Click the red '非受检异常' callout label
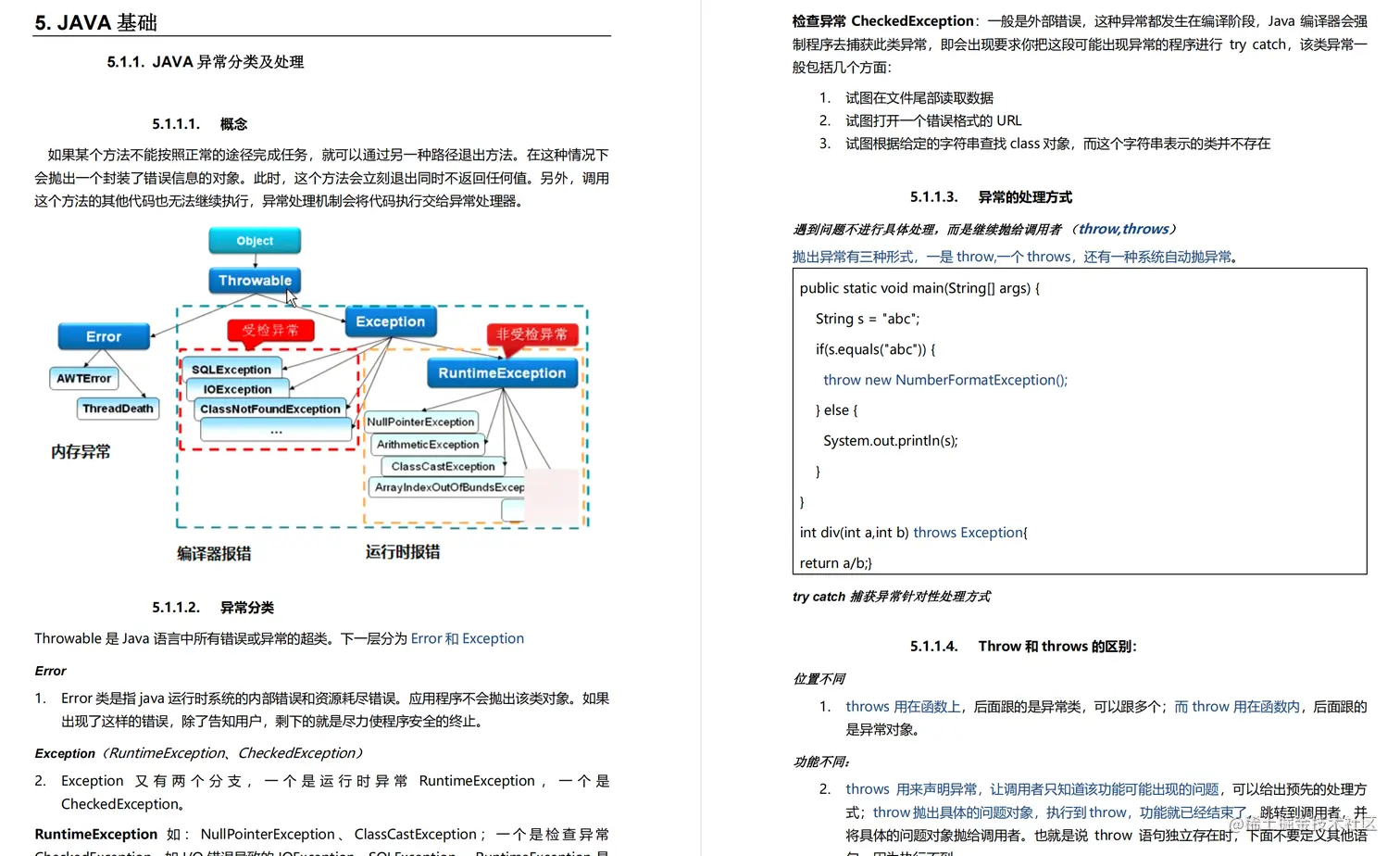 click(x=532, y=334)
